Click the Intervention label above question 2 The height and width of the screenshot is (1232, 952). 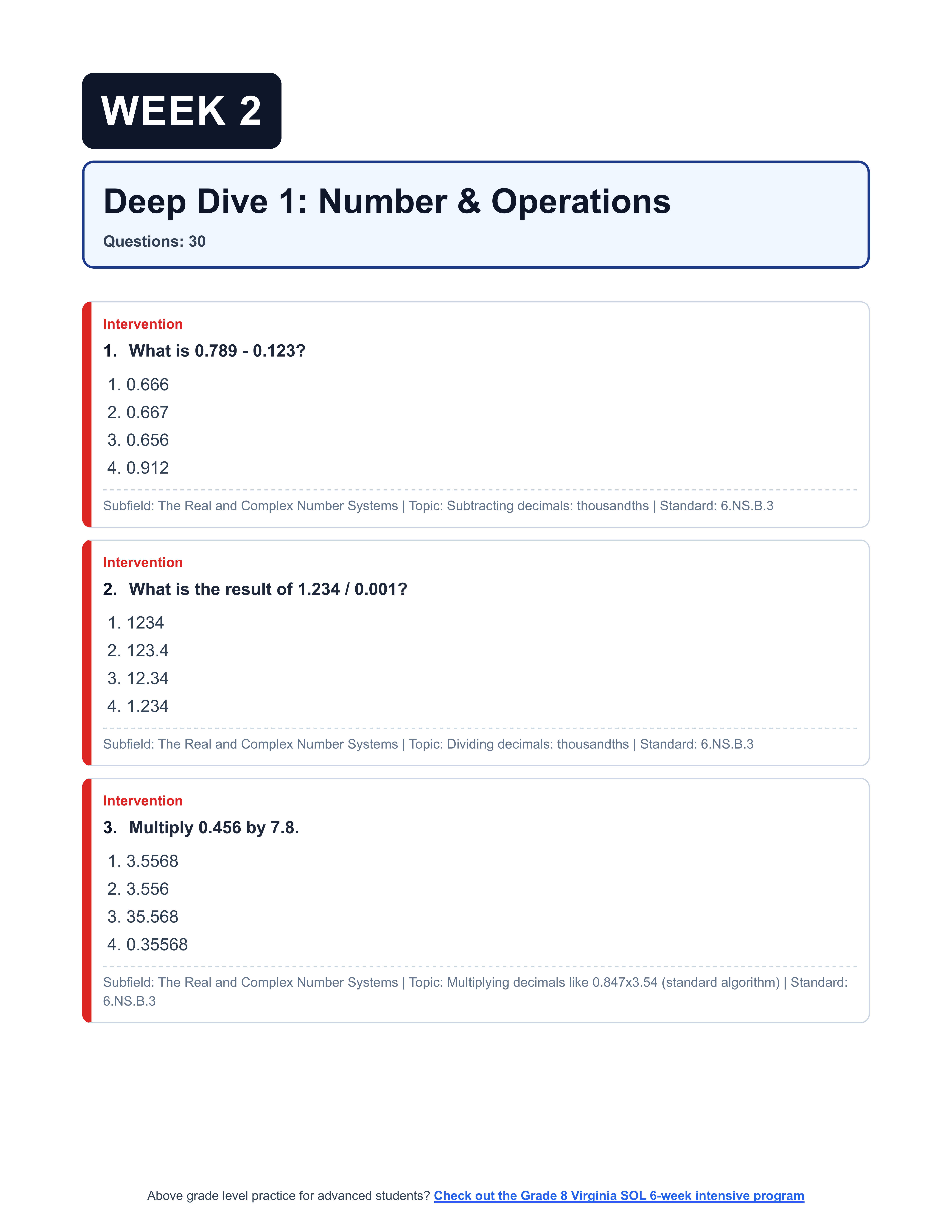tap(143, 562)
